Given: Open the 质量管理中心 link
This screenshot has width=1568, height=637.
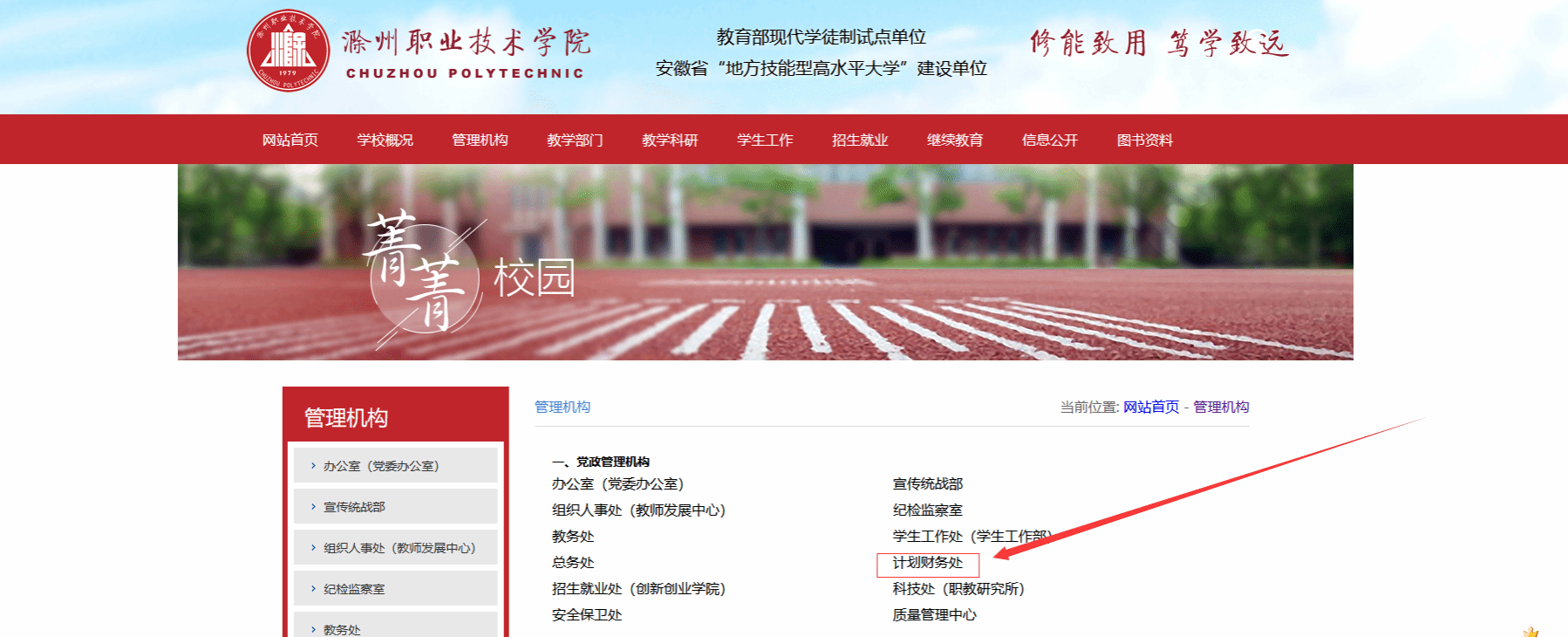Looking at the screenshot, I should coord(934,615).
